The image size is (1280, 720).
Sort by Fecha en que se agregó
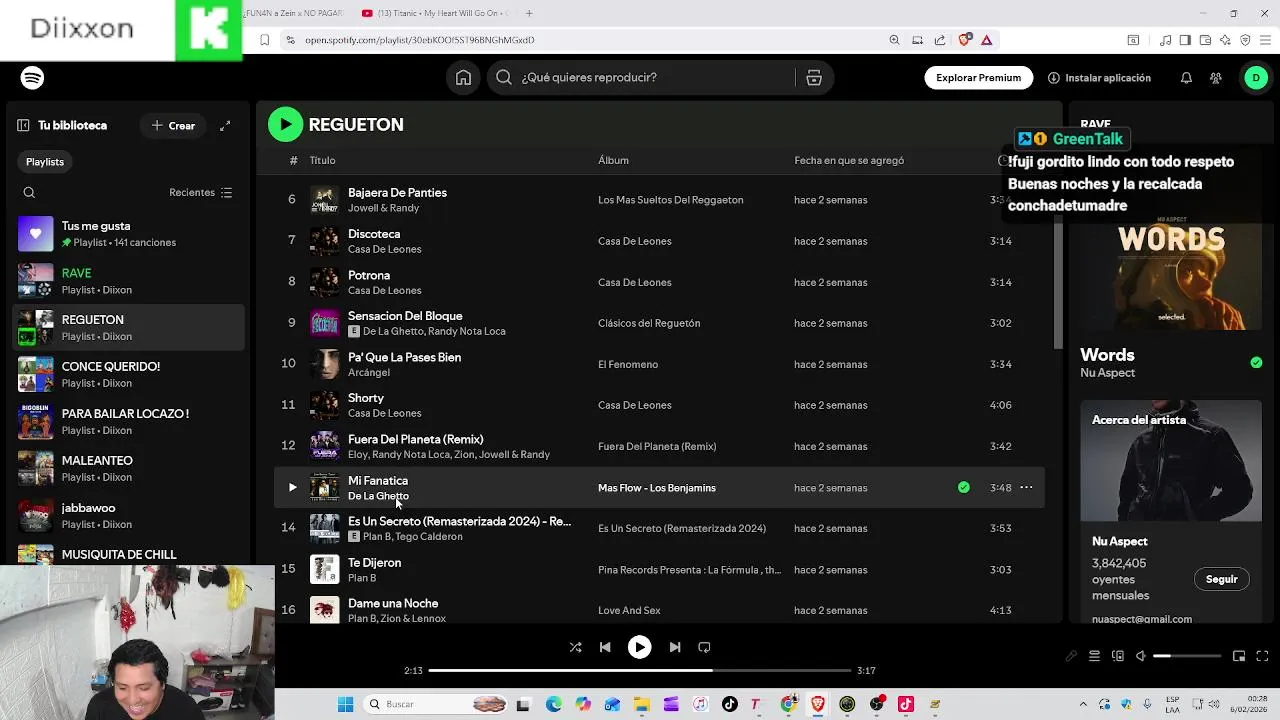pos(849,161)
